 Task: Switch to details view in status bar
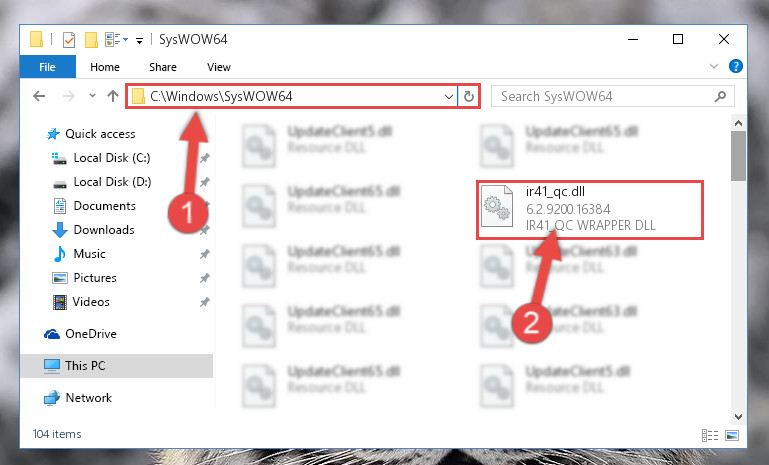click(x=710, y=435)
